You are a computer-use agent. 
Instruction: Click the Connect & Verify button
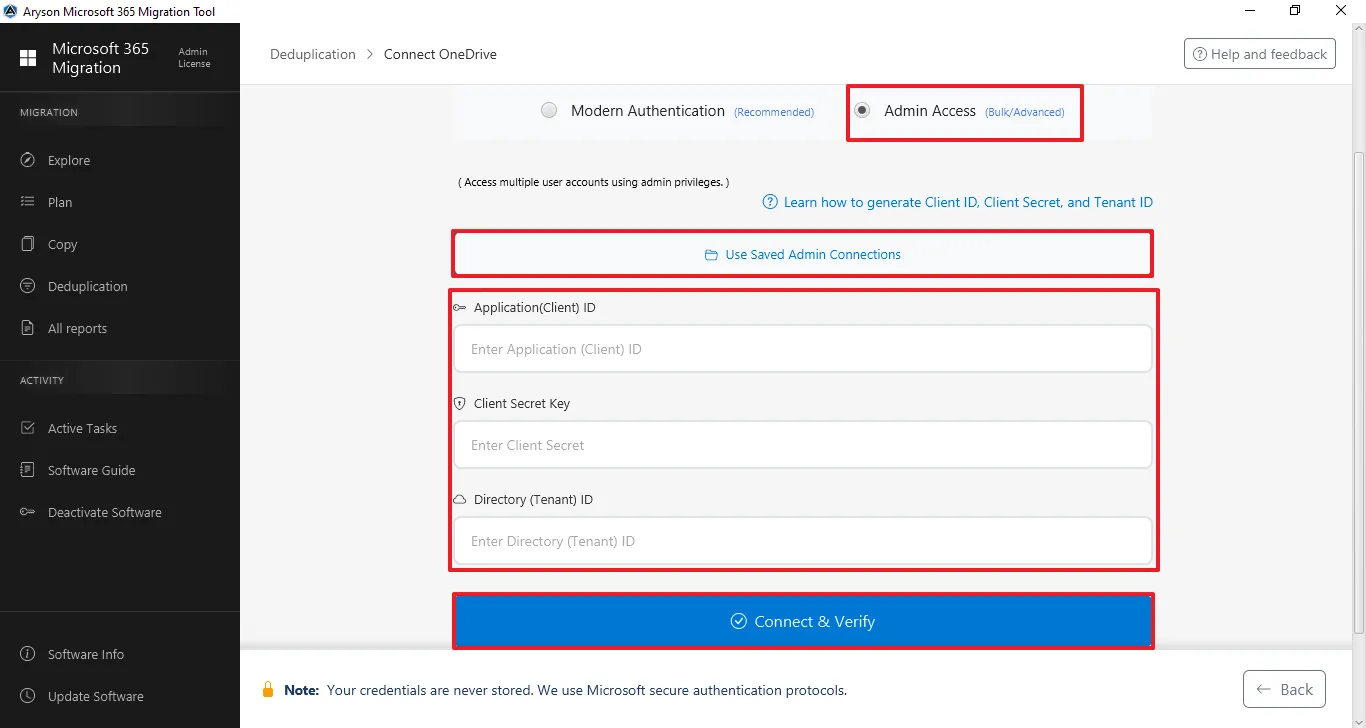pos(803,621)
